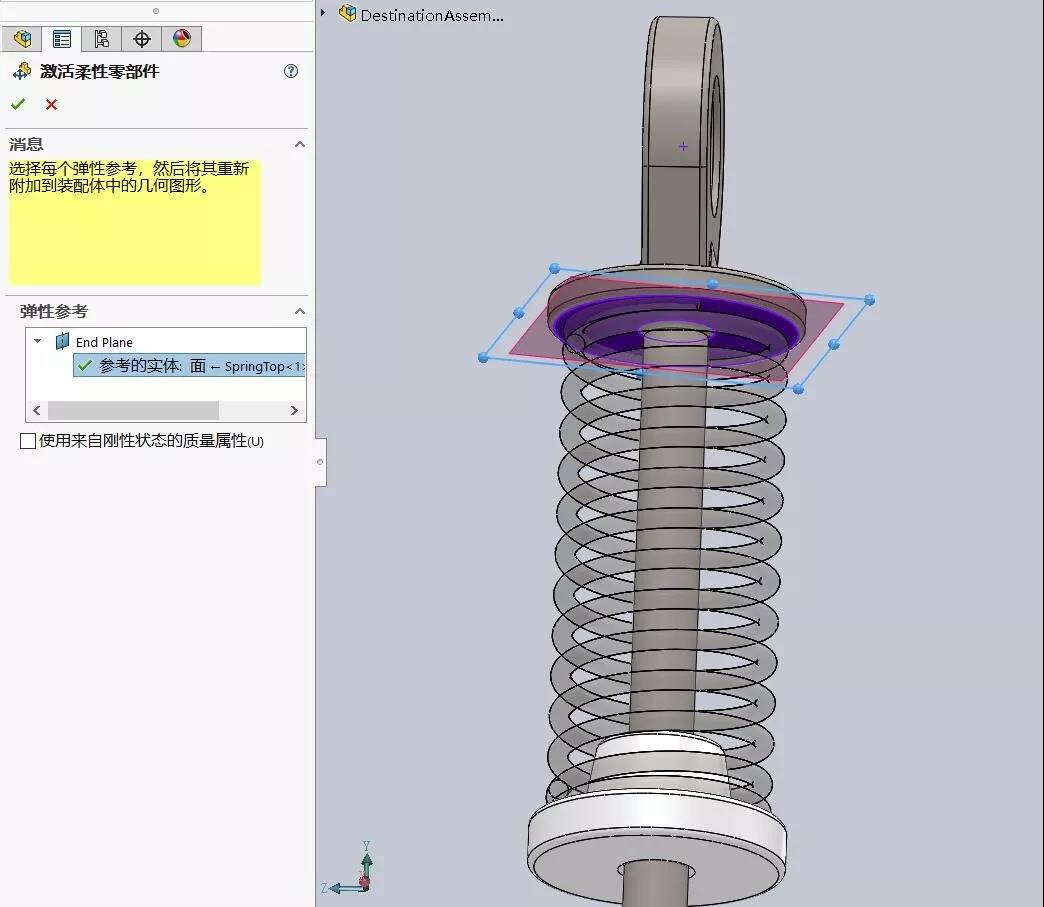Collapse the End Plane tree node
Viewport: 1044px width, 907px height.
(x=38, y=342)
